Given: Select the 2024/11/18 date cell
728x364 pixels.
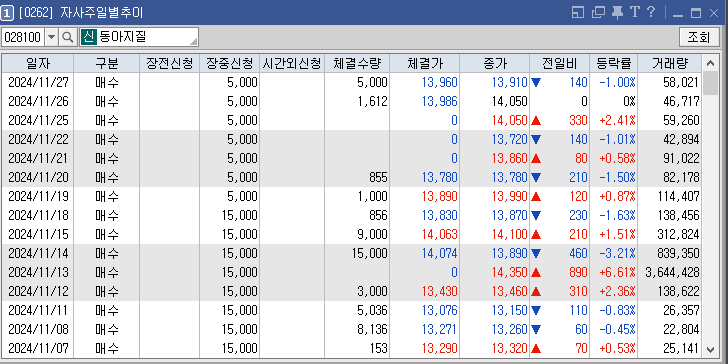Looking at the screenshot, I should [38, 215].
